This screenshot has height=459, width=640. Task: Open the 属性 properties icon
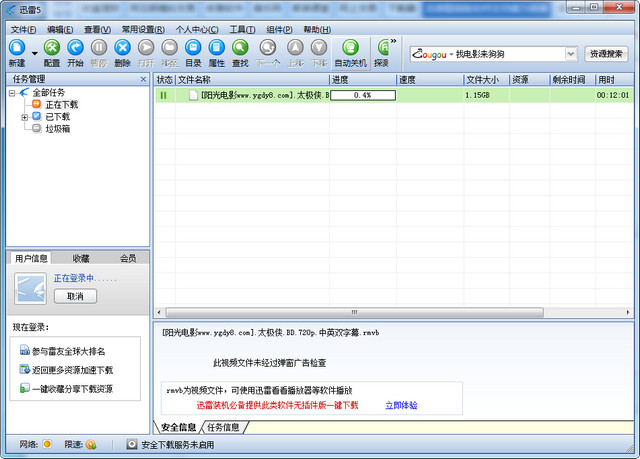click(217, 53)
